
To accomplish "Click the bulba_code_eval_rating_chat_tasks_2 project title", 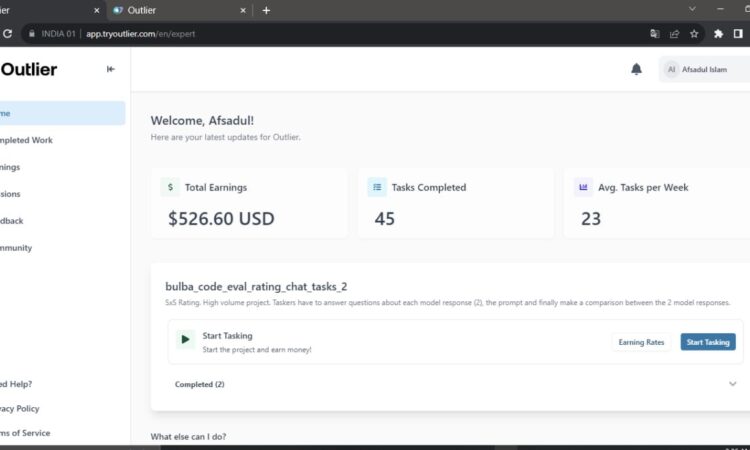I will [256, 286].
